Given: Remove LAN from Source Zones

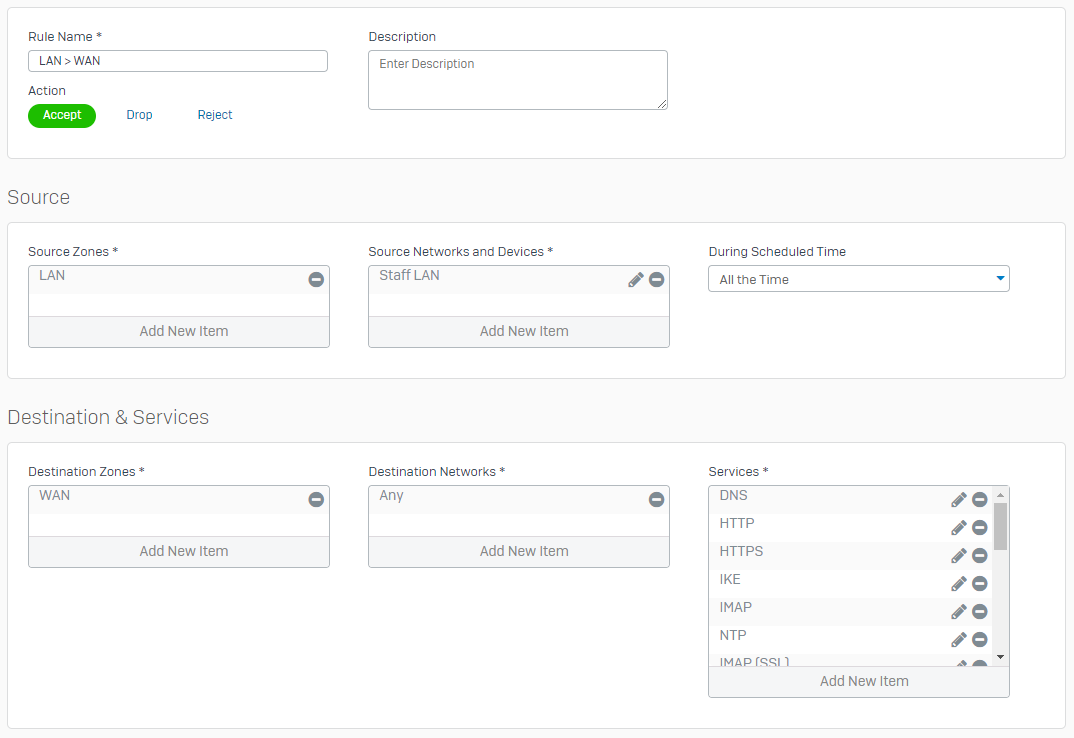Looking at the screenshot, I should coord(316,280).
